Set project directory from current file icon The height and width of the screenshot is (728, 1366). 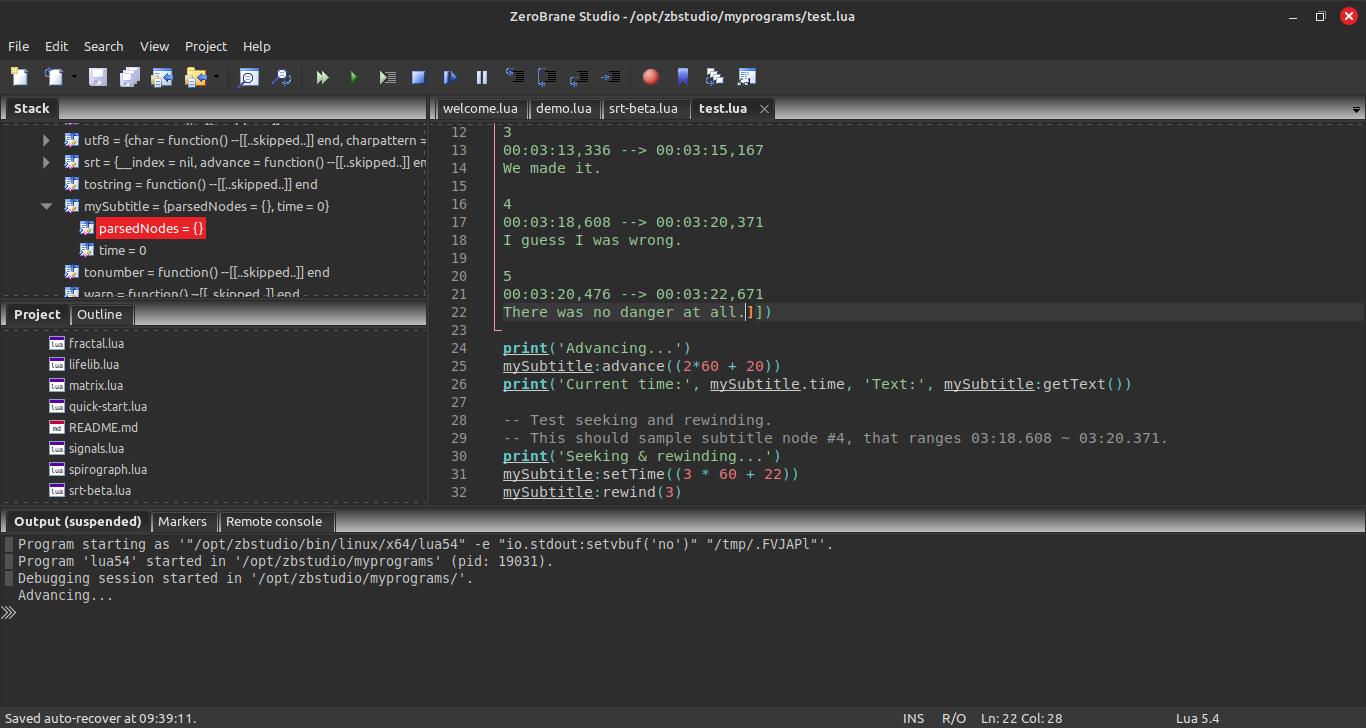coord(162,76)
